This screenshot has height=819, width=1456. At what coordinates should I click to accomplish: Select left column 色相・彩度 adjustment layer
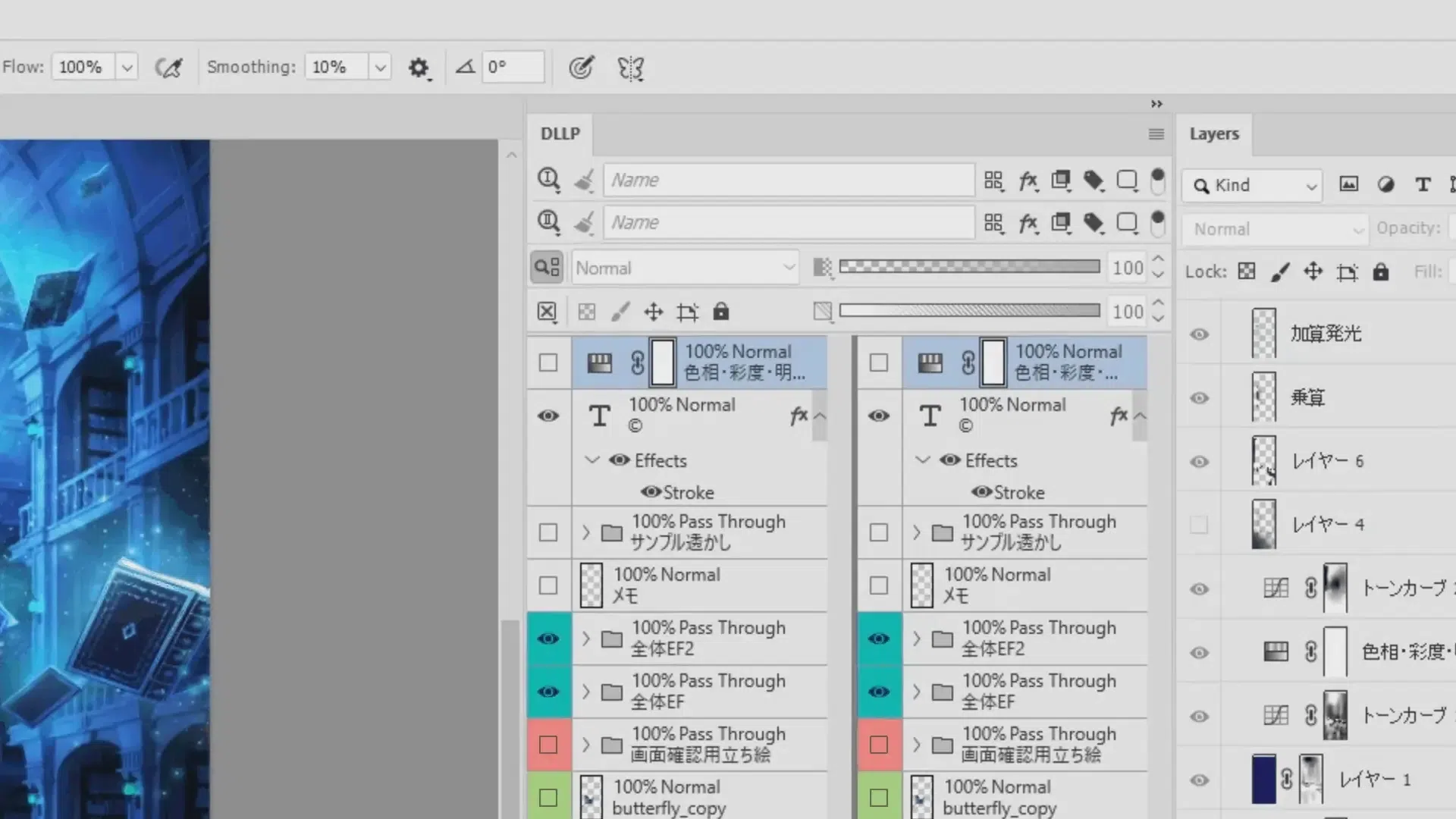tap(699, 362)
